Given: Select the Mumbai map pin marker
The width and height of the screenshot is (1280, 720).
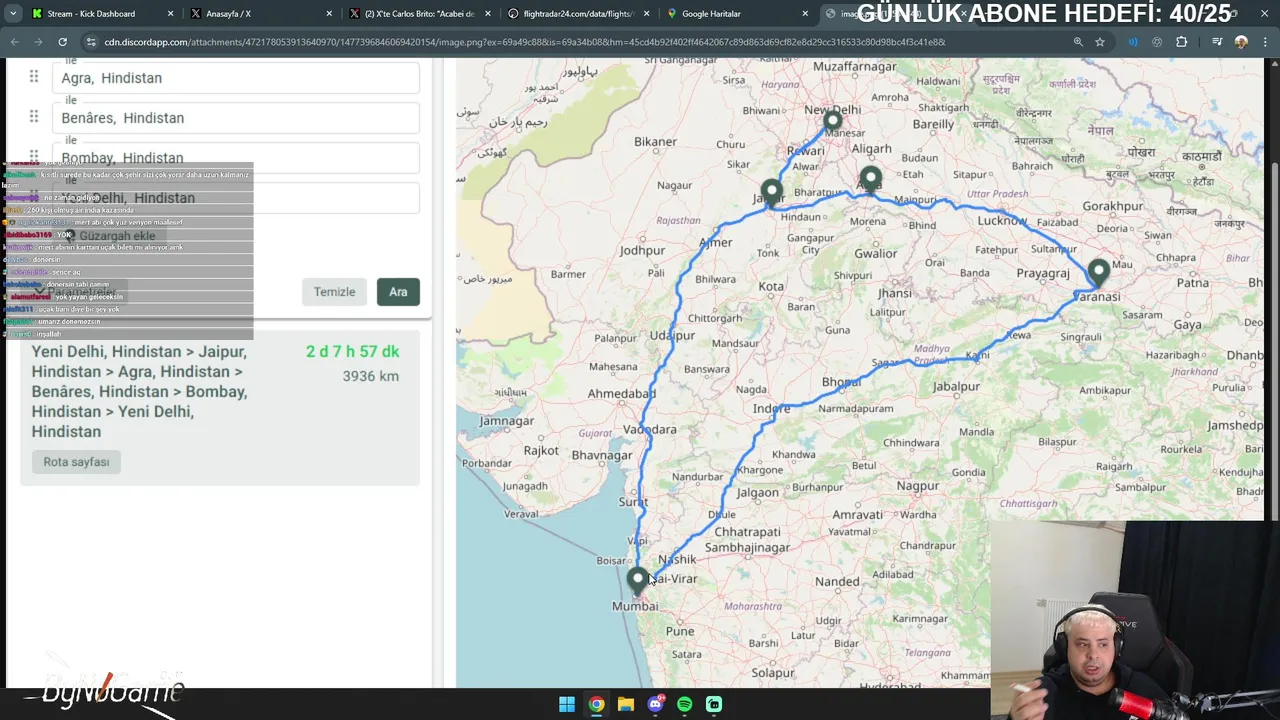Looking at the screenshot, I should 638,581.
